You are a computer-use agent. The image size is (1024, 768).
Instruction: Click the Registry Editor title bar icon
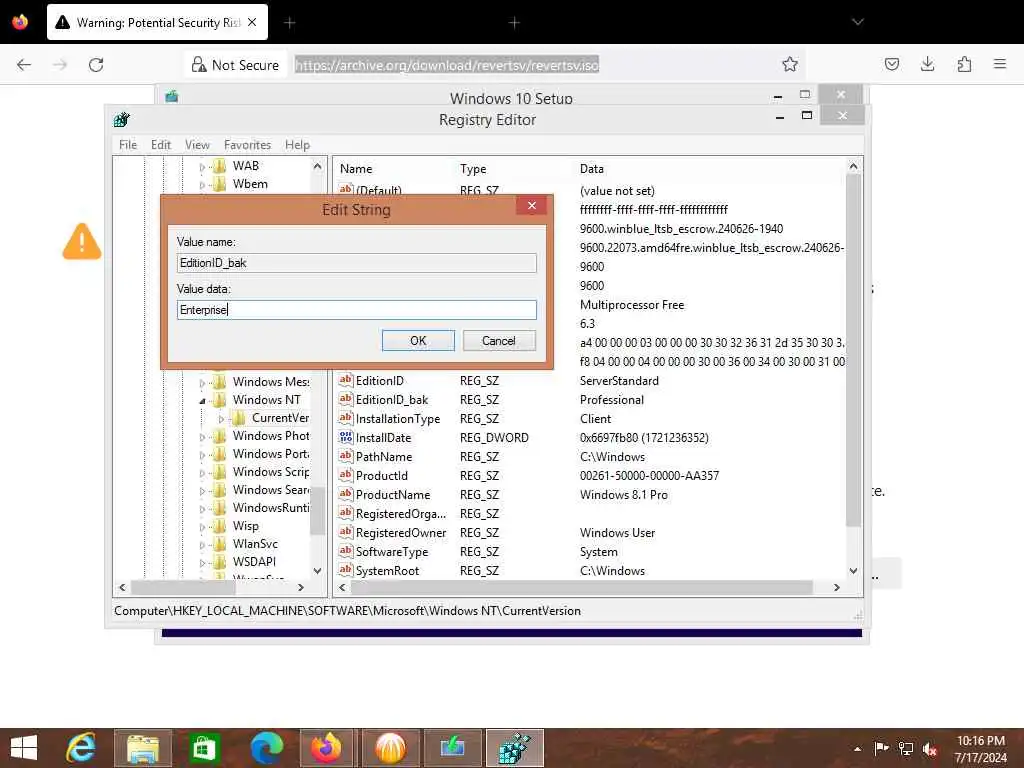point(121,120)
